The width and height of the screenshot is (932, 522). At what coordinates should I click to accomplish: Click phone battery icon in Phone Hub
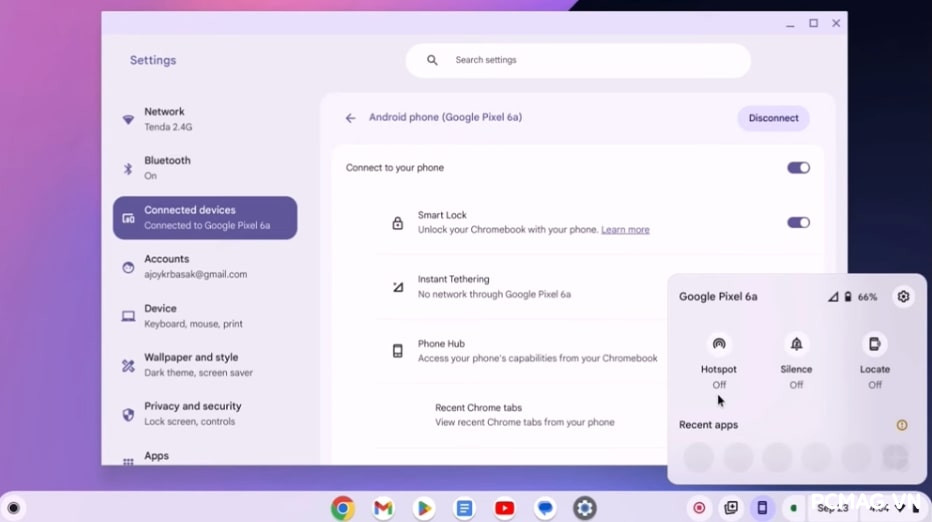coord(848,297)
